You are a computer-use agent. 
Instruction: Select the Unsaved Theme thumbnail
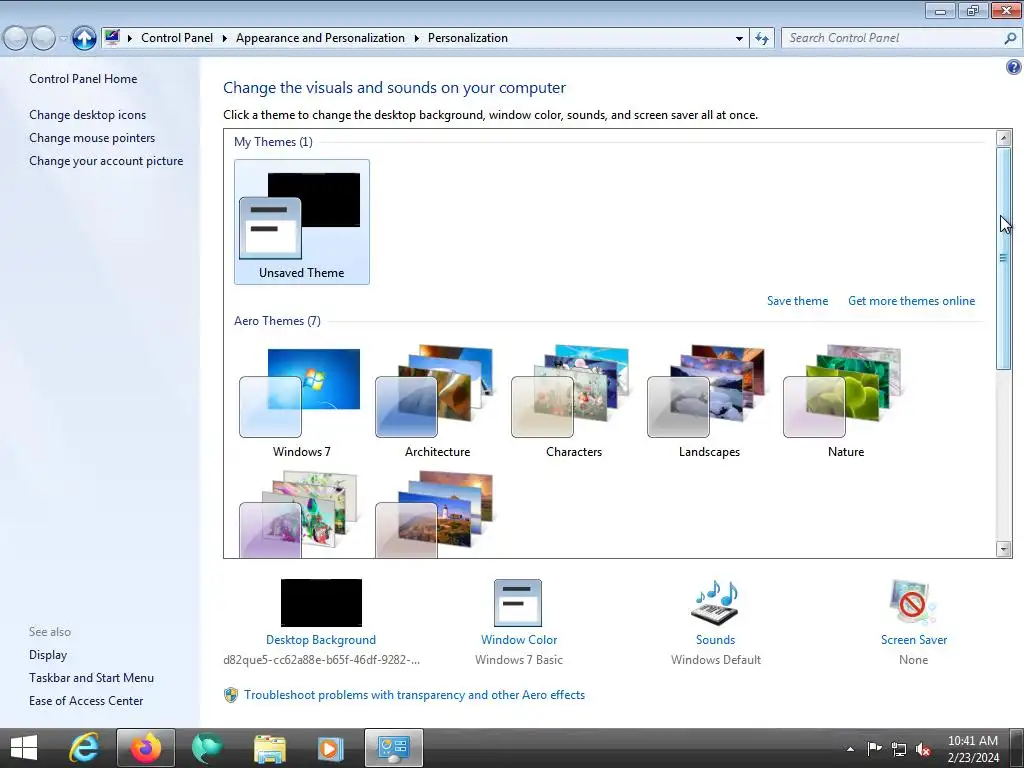coord(302,222)
